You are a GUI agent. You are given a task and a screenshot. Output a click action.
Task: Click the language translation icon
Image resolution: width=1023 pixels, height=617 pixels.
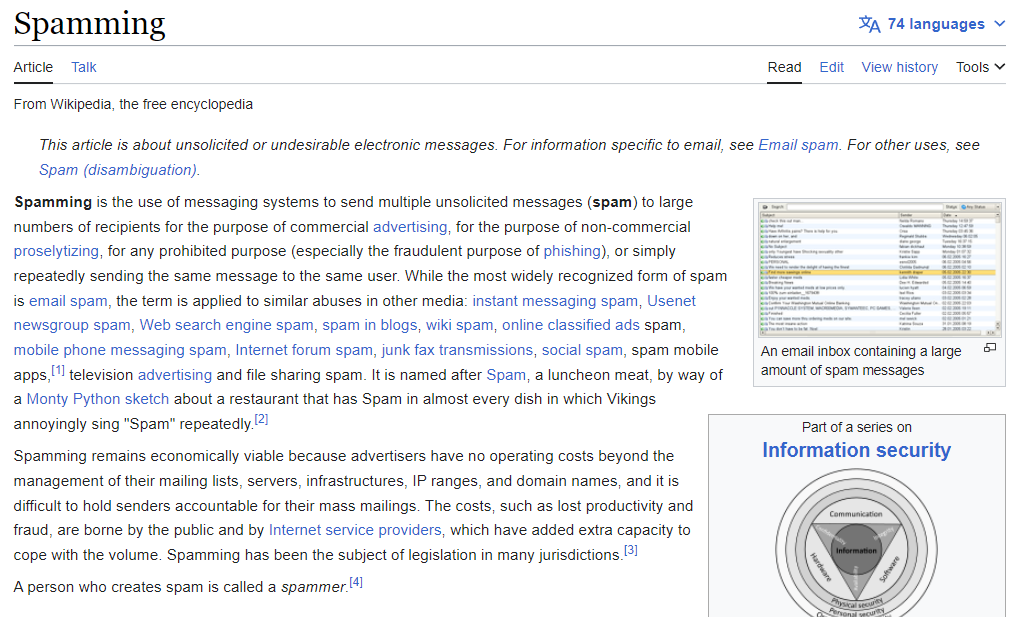coord(869,24)
